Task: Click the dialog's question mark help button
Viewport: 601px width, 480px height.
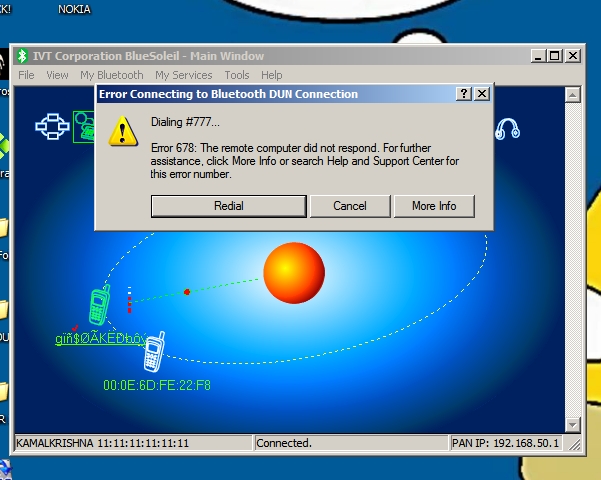Action: coord(464,93)
